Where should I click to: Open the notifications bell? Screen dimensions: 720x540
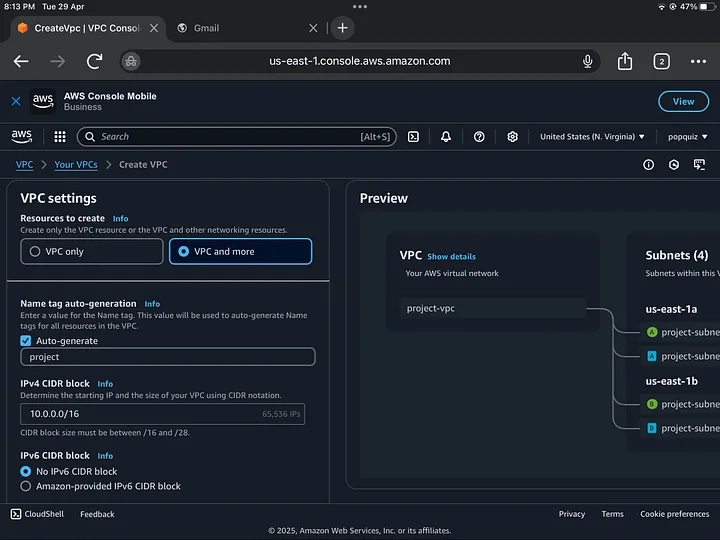(x=446, y=136)
